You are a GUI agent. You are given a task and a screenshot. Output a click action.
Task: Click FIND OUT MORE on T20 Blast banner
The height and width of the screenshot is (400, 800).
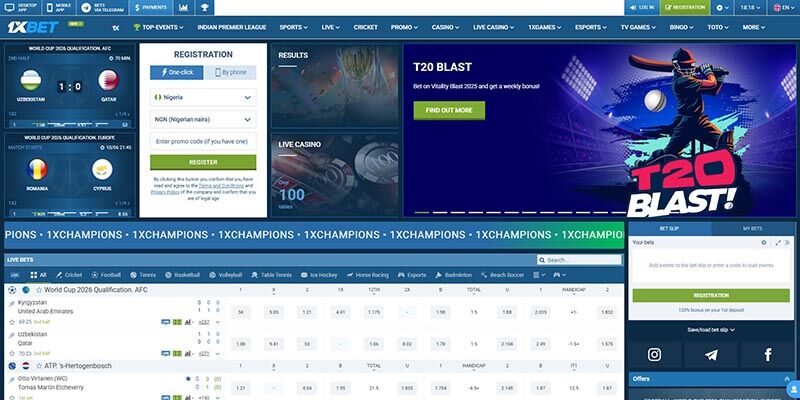tap(449, 110)
